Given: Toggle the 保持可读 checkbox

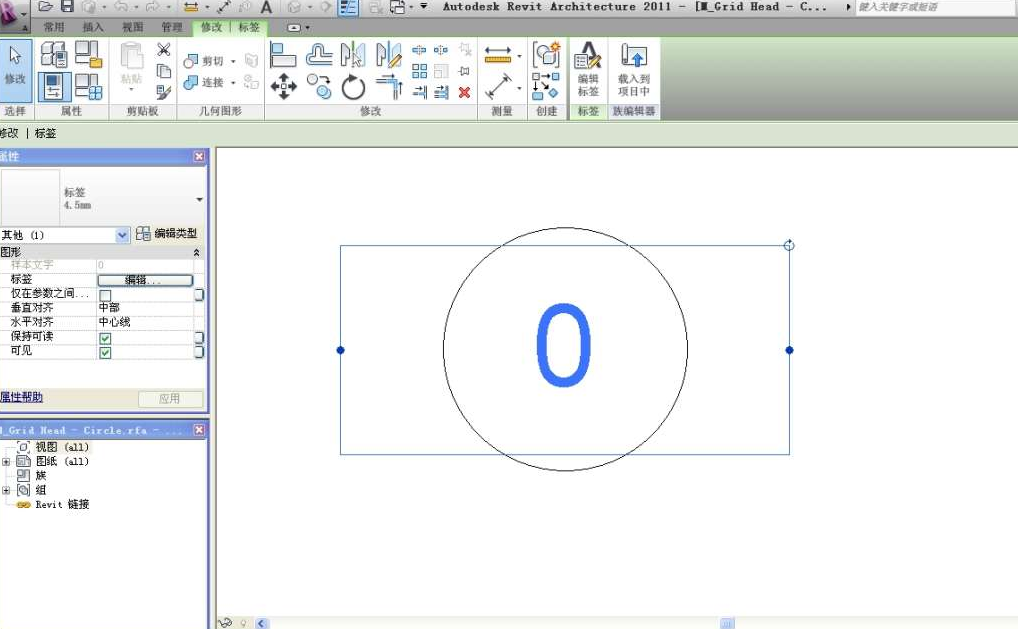Looking at the screenshot, I should [105, 338].
